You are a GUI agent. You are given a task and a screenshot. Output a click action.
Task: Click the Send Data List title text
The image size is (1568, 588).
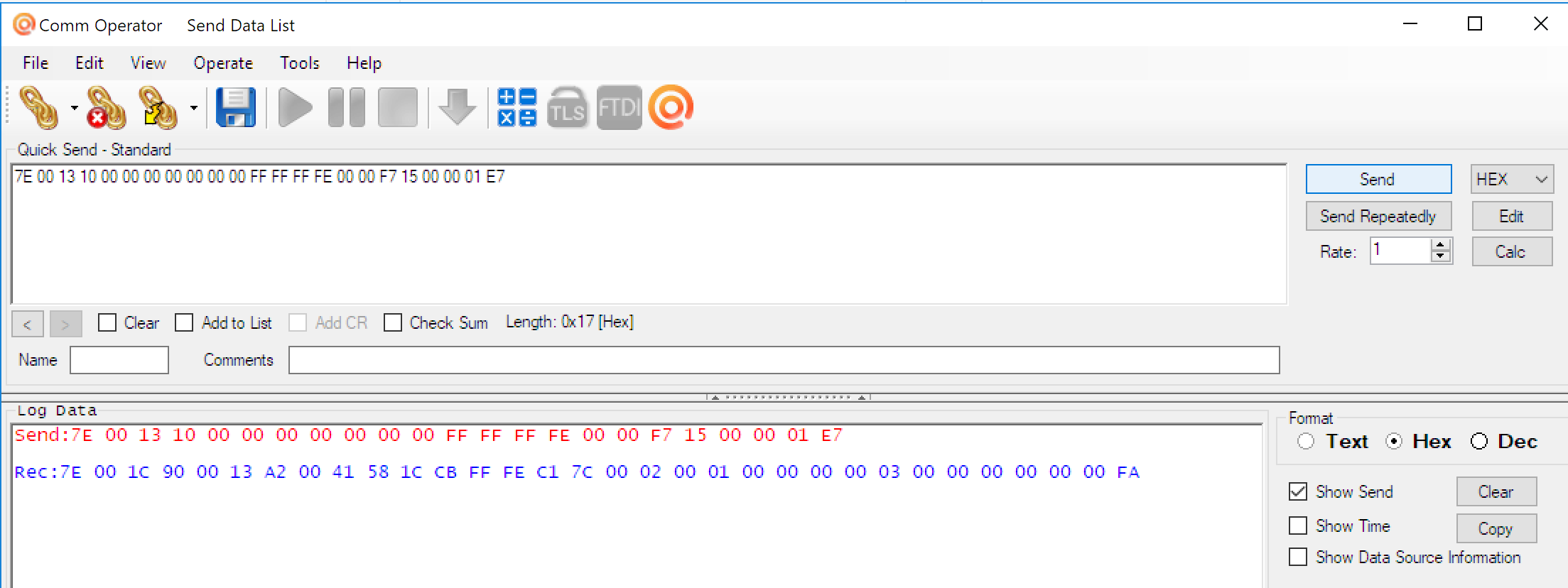[x=240, y=26]
